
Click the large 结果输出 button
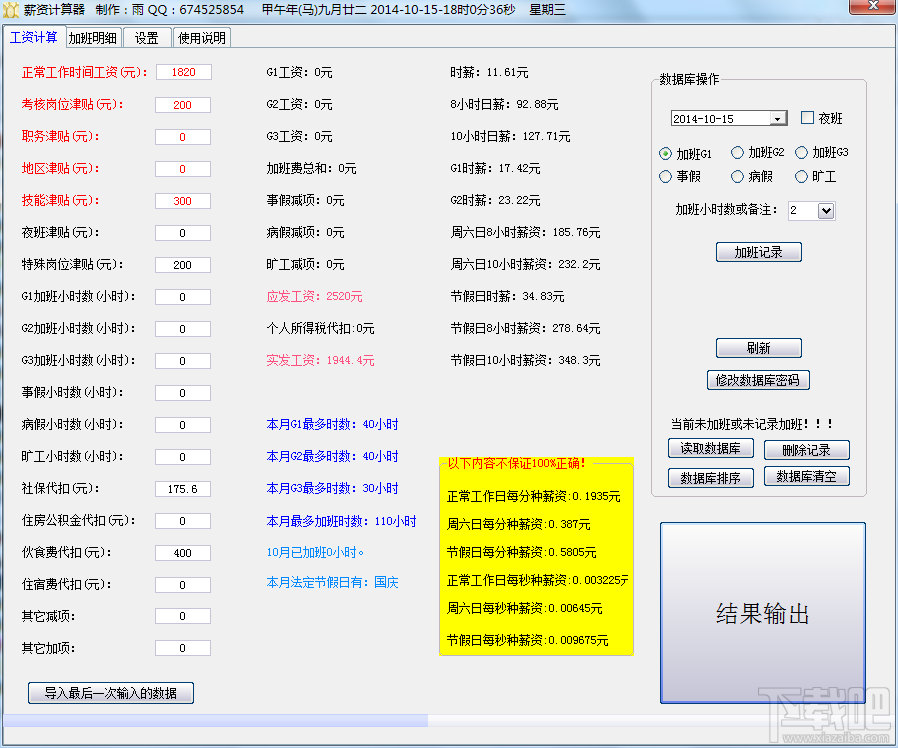(762, 612)
